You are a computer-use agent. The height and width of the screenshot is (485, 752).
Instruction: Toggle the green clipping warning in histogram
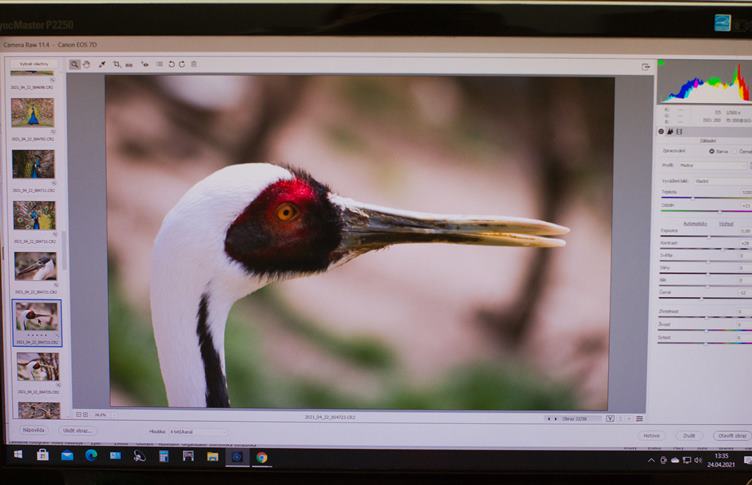click(x=661, y=63)
